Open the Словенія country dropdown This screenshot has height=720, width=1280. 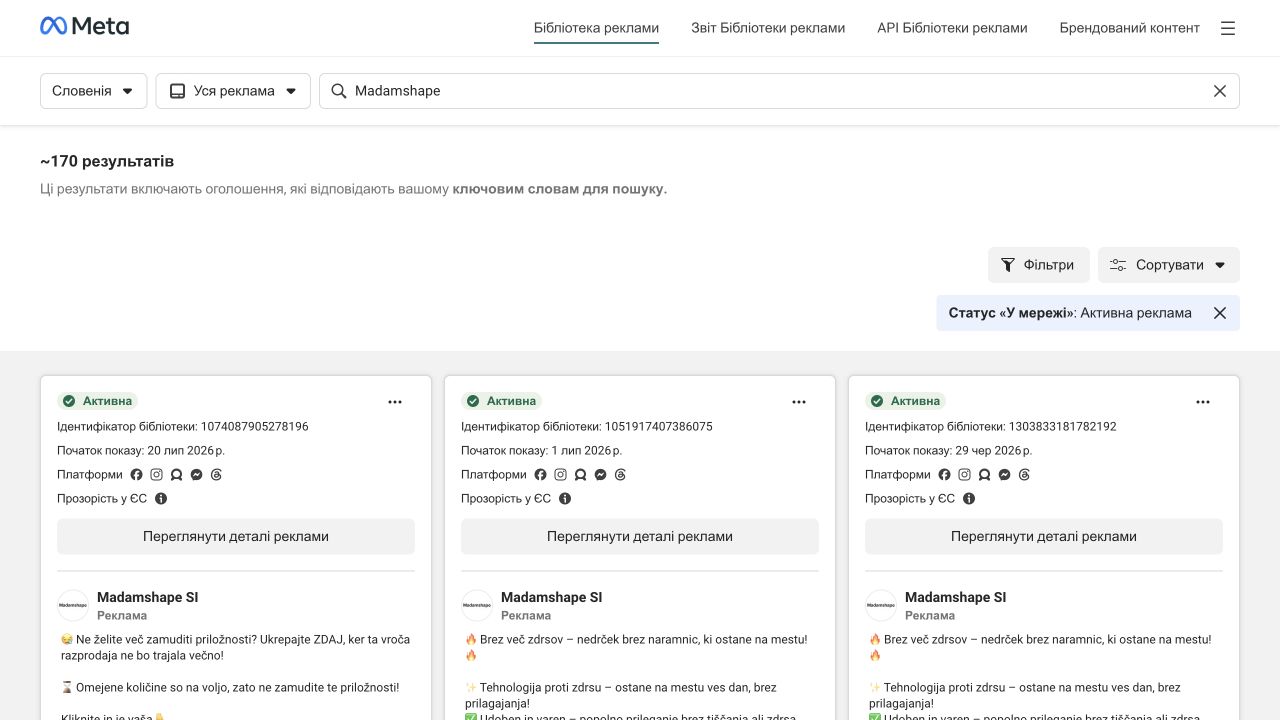[93, 91]
